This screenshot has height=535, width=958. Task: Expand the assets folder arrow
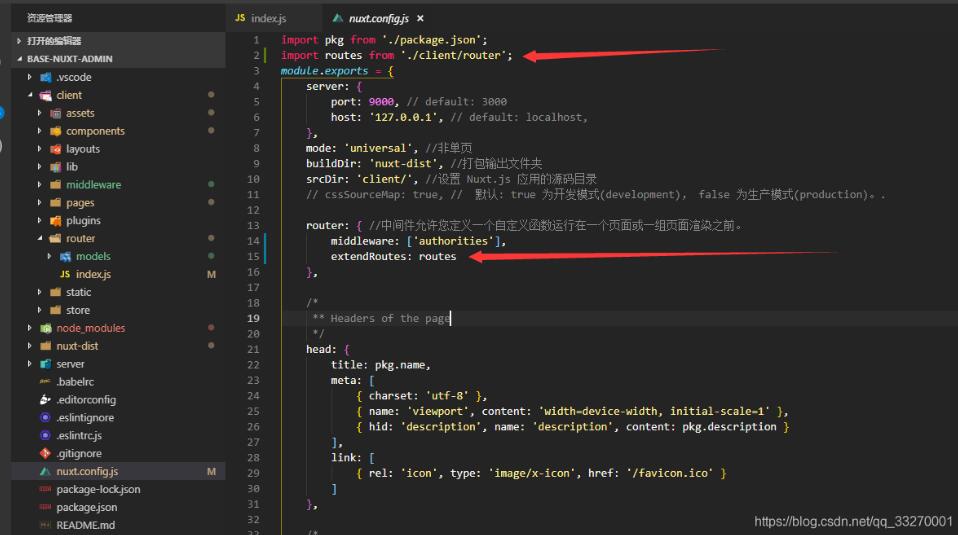click(39, 113)
